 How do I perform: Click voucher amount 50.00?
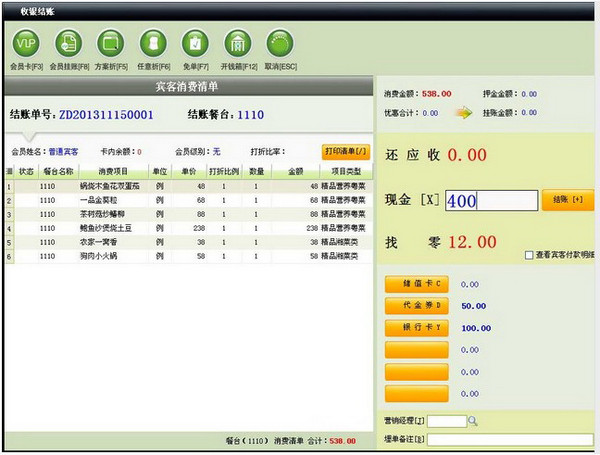point(474,306)
